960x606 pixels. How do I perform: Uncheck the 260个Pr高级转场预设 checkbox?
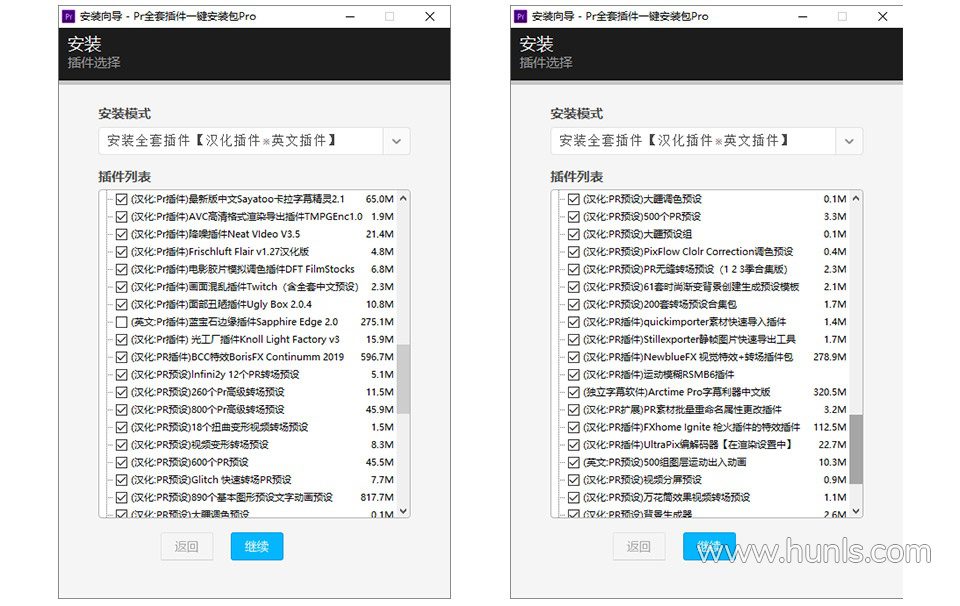click(121, 392)
